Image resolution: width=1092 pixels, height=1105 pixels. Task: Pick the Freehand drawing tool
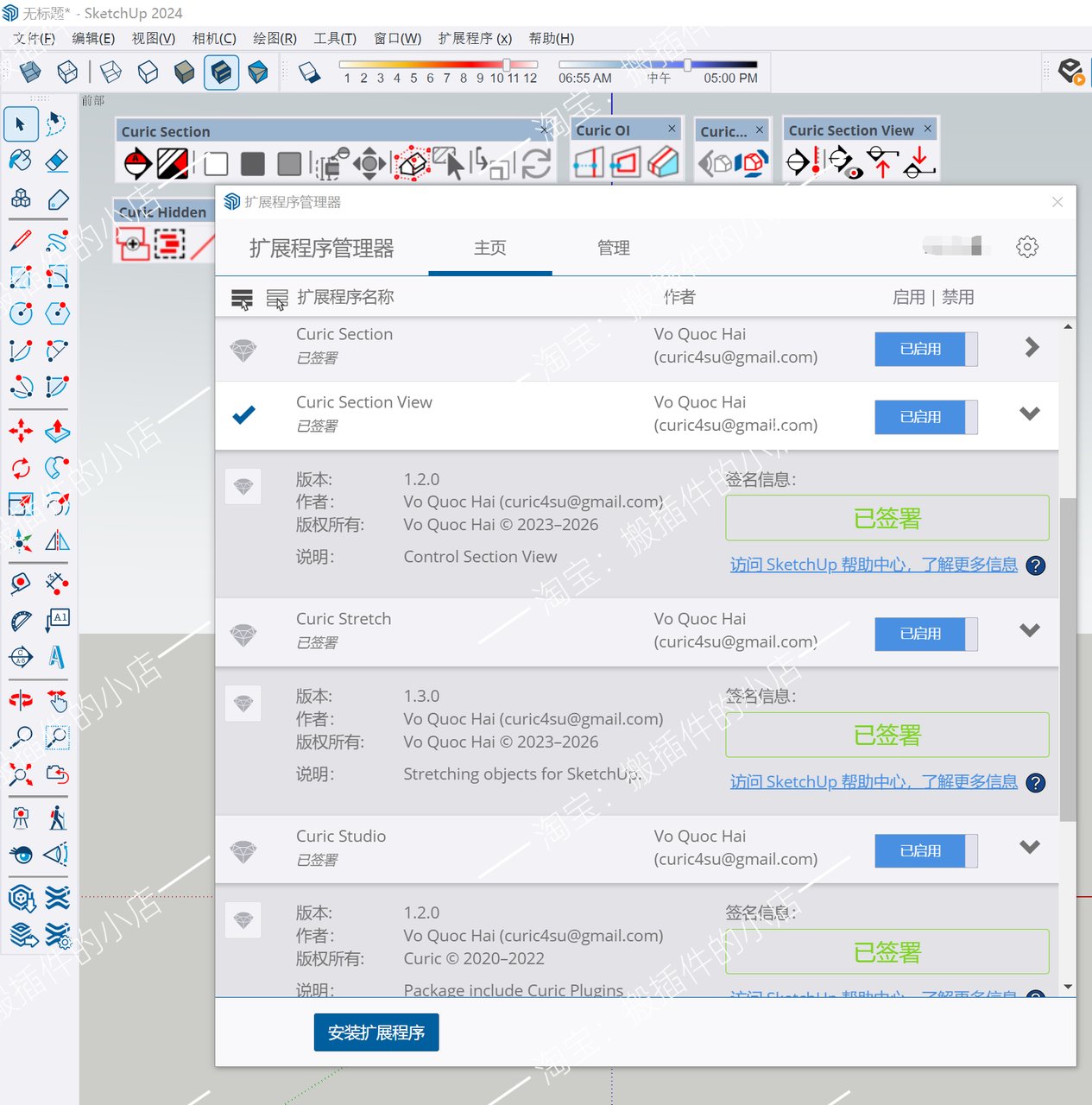point(57,241)
